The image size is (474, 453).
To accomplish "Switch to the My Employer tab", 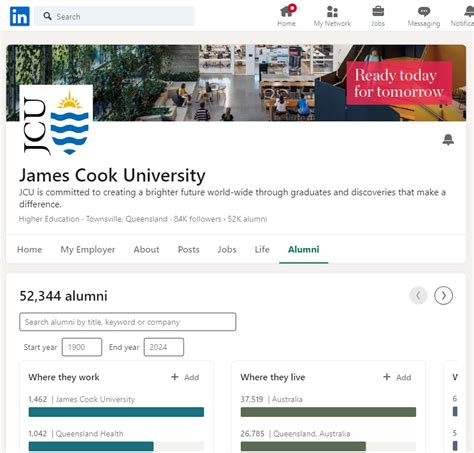I will 88,249.
